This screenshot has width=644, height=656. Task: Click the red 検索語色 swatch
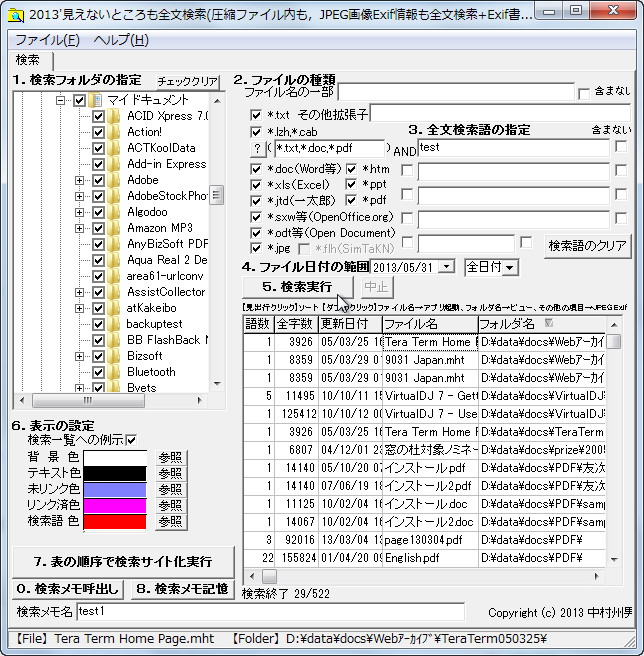tap(115, 522)
